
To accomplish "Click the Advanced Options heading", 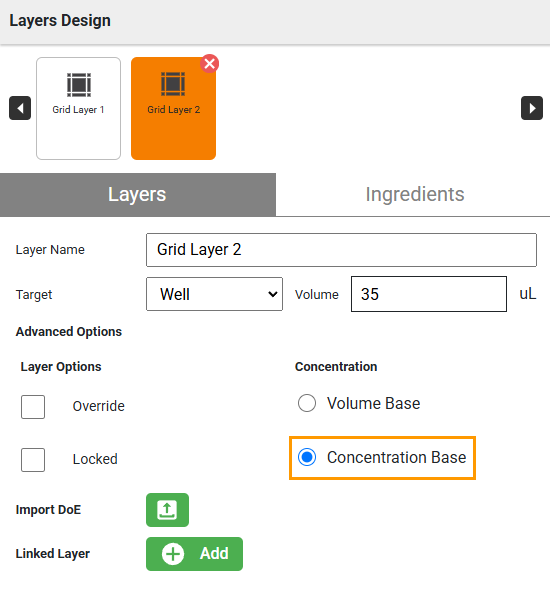I will coord(69,331).
